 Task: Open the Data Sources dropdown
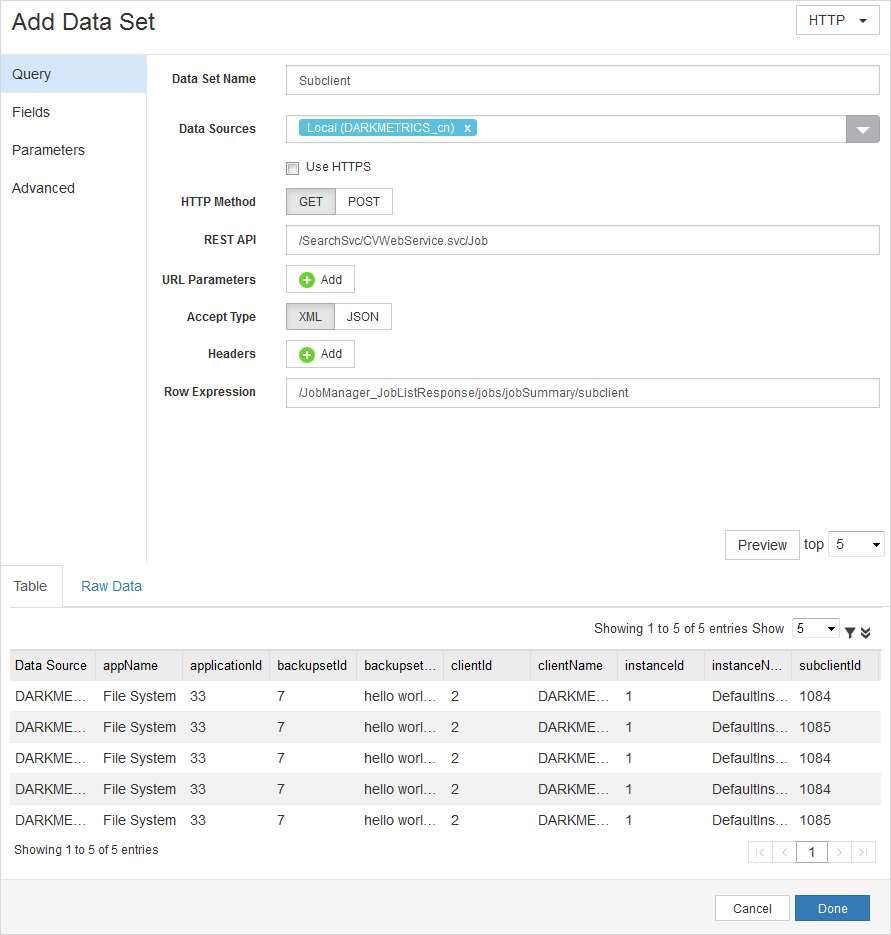[862, 128]
